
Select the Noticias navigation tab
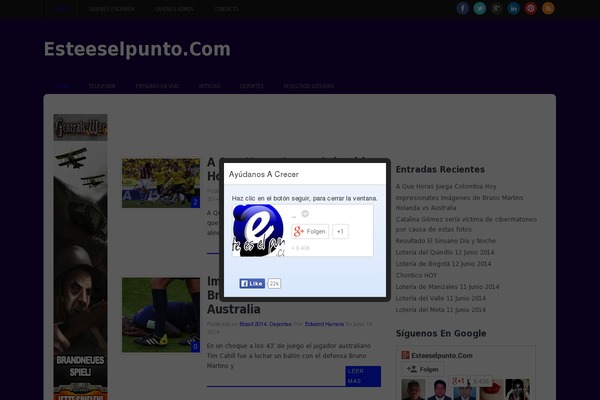(209, 86)
